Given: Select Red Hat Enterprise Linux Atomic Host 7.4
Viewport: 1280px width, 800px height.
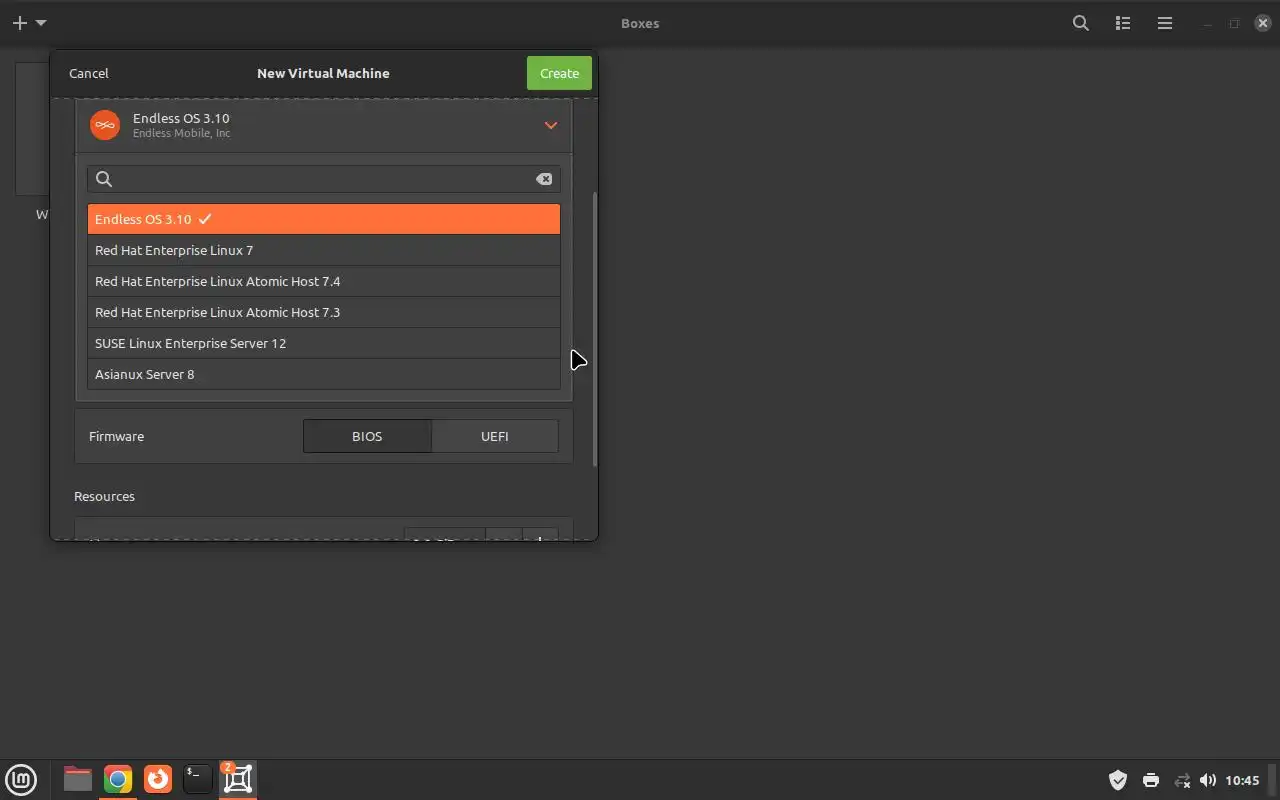Looking at the screenshot, I should pyautogui.click(x=323, y=281).
